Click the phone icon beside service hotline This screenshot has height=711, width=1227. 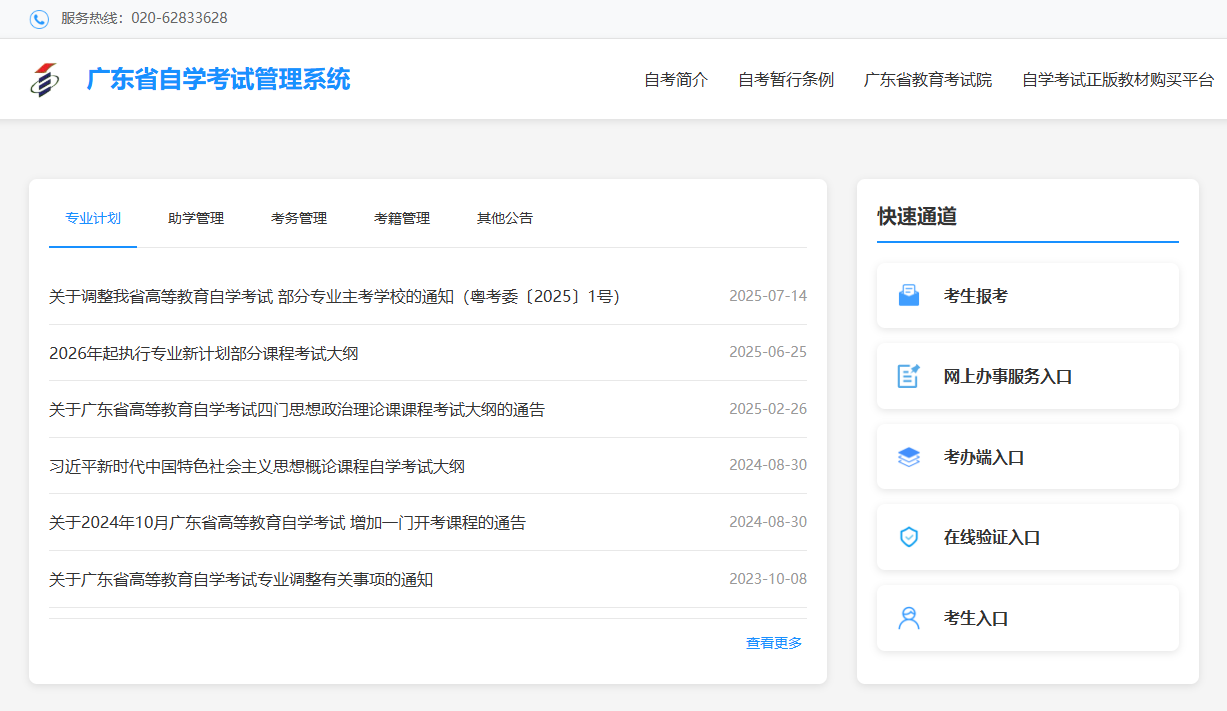[x=39, y=19]
